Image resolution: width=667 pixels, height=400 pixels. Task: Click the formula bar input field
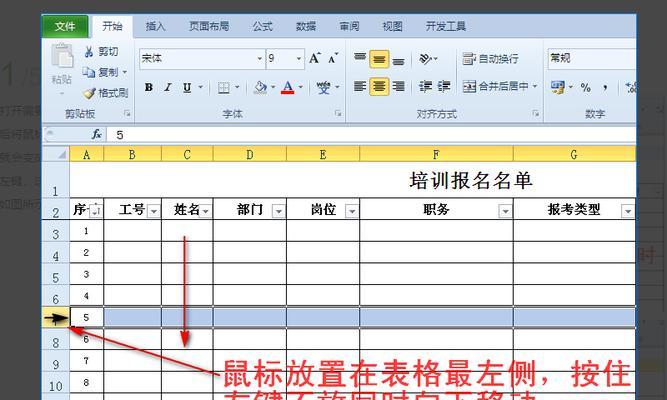372,135
